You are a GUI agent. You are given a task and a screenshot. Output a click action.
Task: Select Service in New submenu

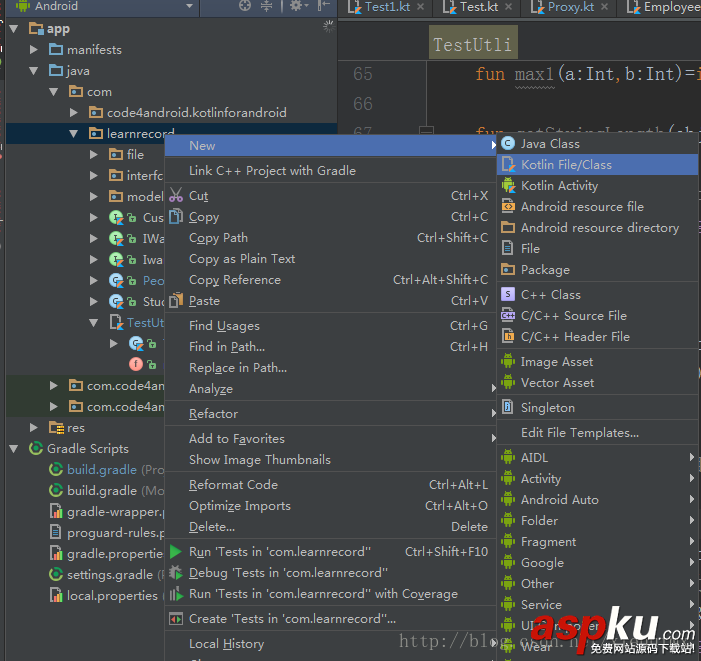coord(597,605)
